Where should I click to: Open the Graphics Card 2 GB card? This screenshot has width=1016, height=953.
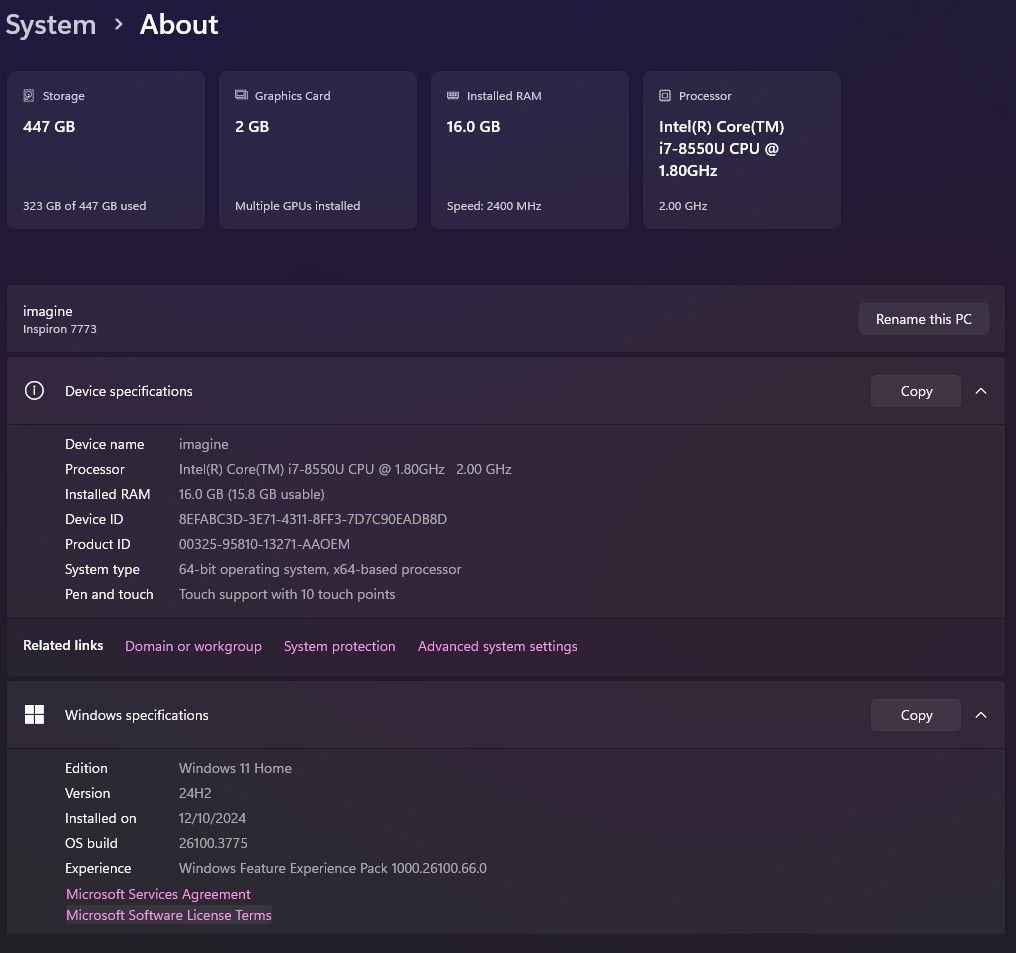point(318,150)
